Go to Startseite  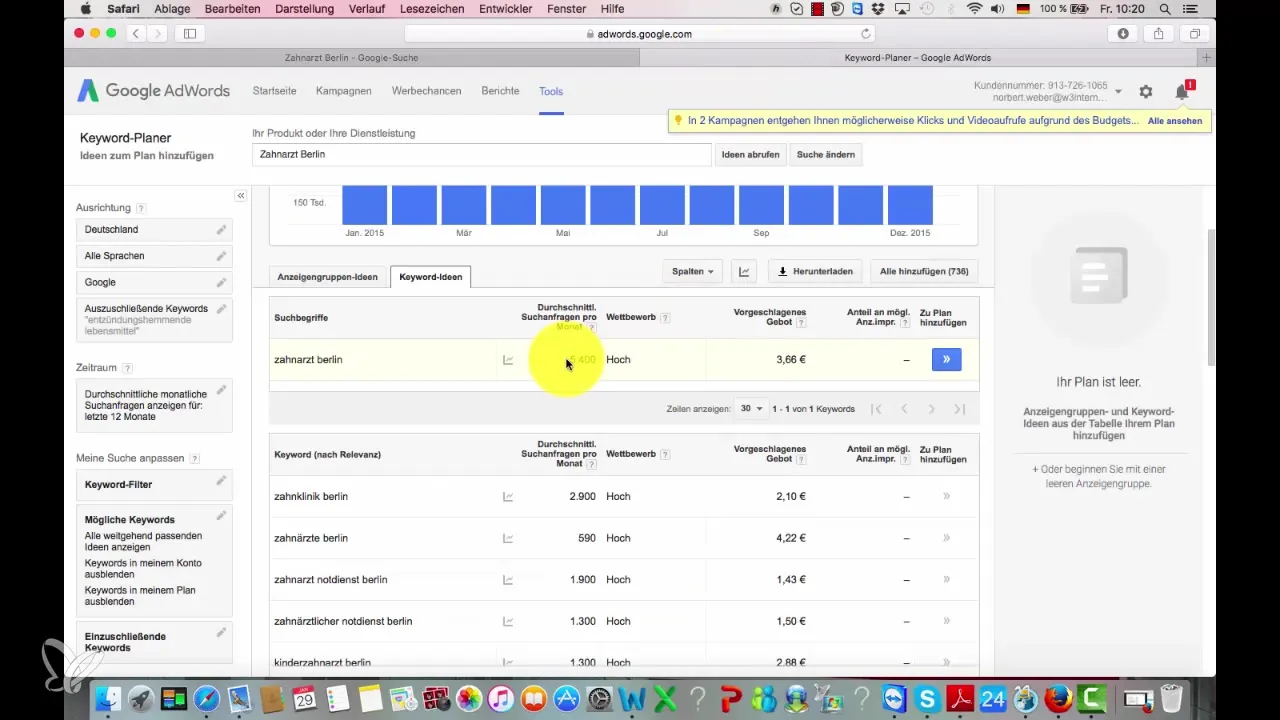coord(274,91)
